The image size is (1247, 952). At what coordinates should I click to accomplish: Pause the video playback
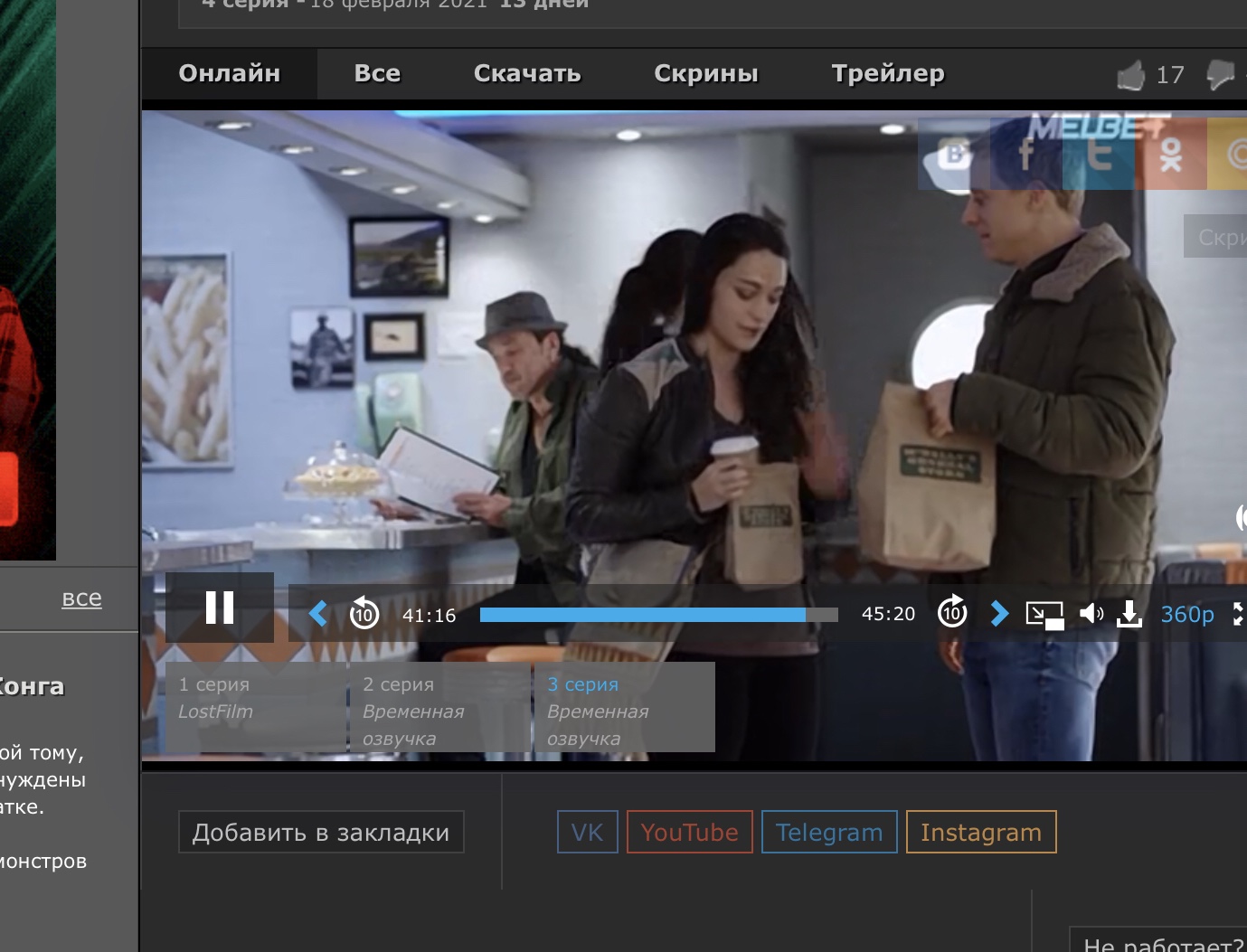coord(220,608)
